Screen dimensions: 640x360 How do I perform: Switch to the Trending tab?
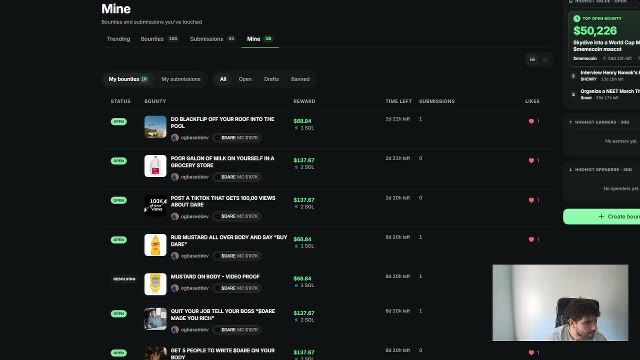coord(118,39)
